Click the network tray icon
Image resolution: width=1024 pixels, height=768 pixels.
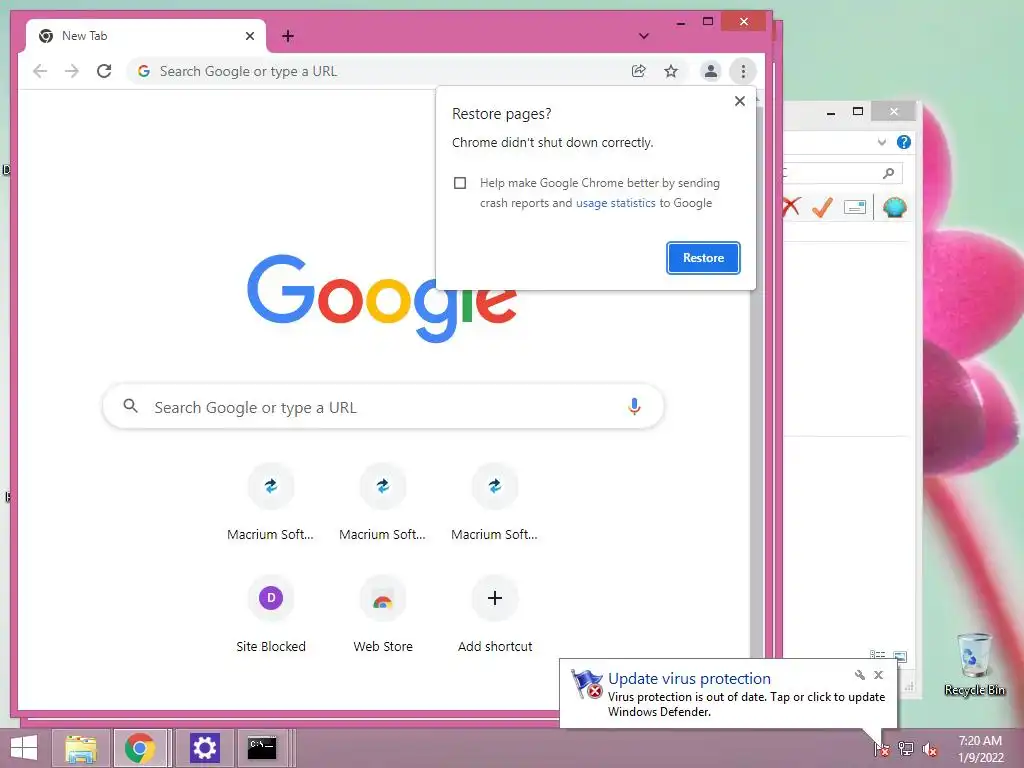point(906,748)
